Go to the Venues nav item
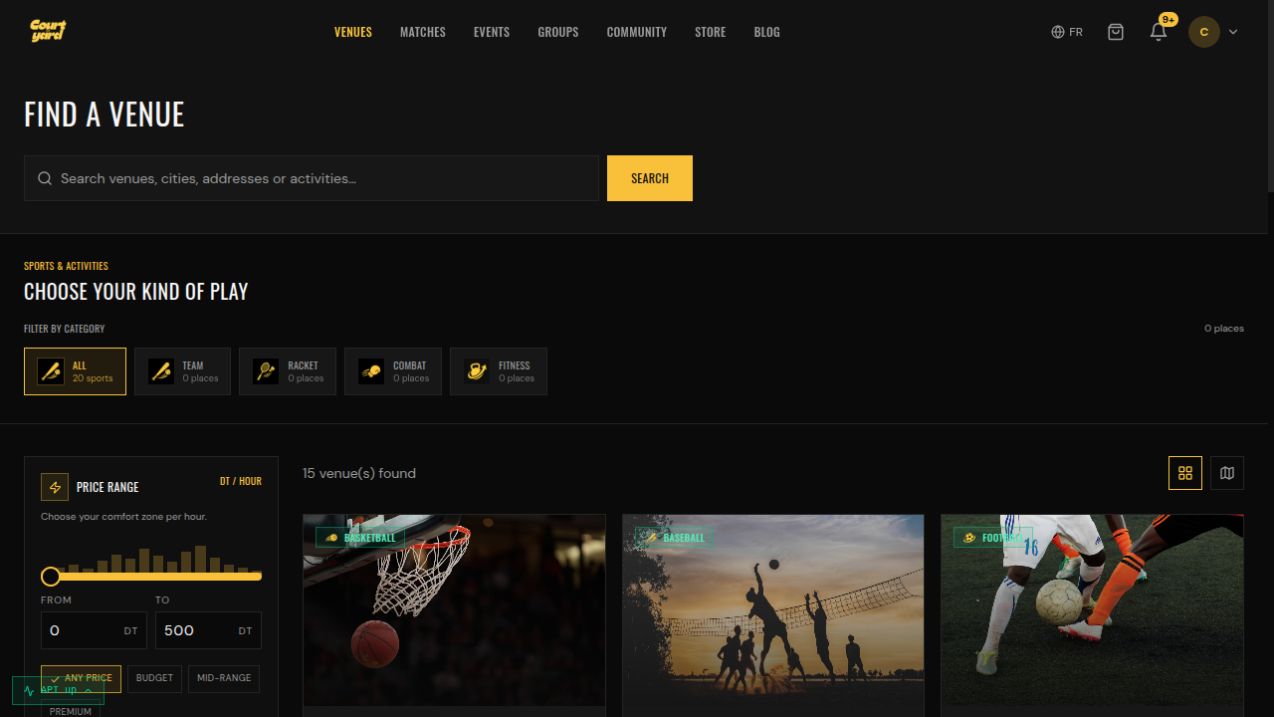The height and width of the screenshot is (717, 1274). (x=353, y=32)
